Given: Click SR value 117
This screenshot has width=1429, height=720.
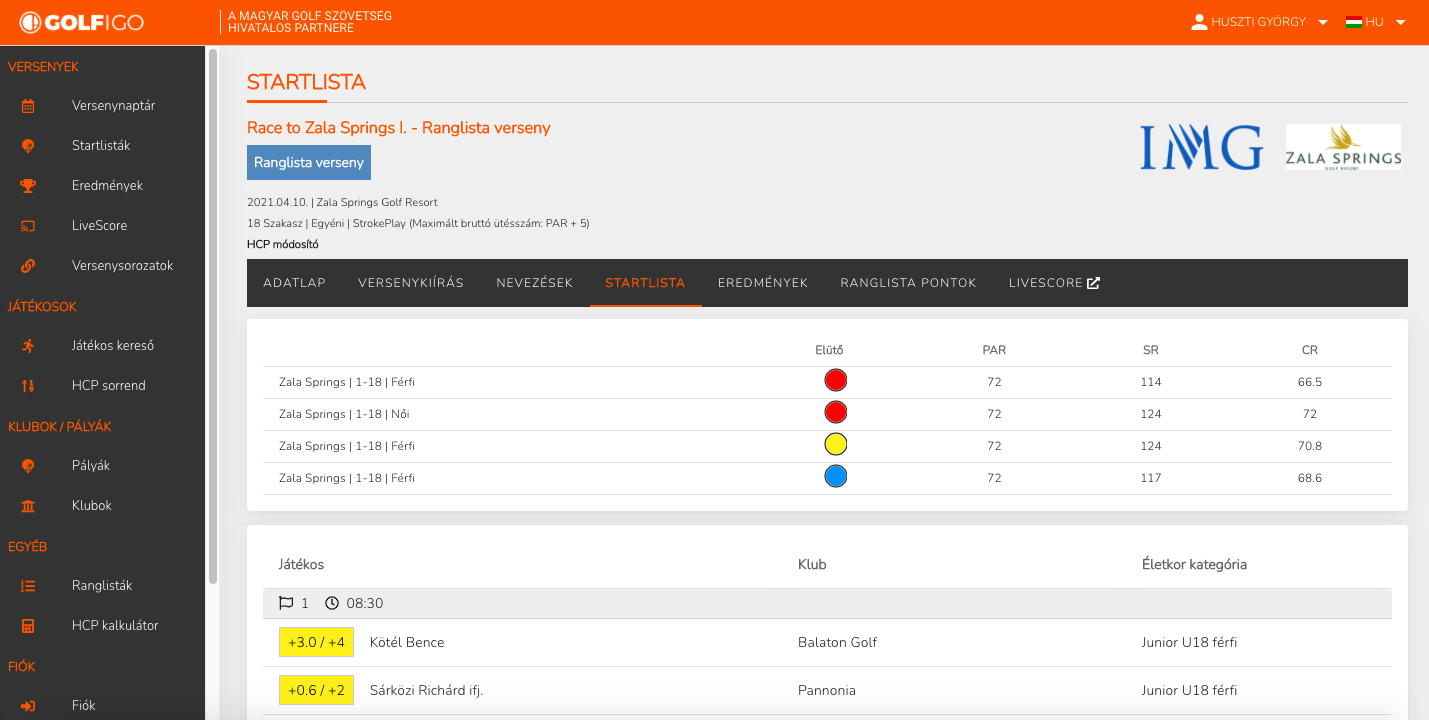Looking at the screenshot, I should coord(1151,478).
